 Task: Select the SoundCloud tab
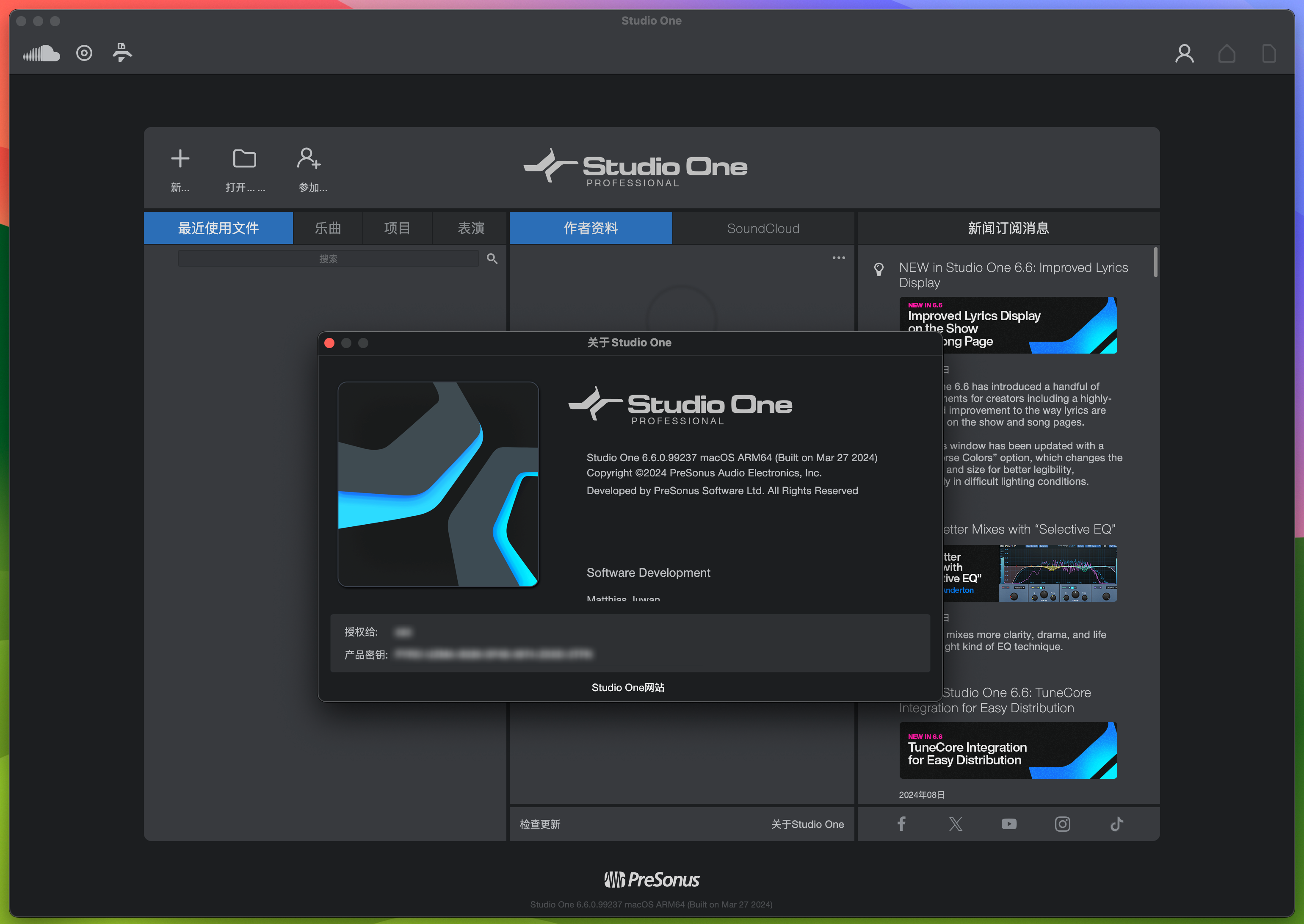[763, 228]
